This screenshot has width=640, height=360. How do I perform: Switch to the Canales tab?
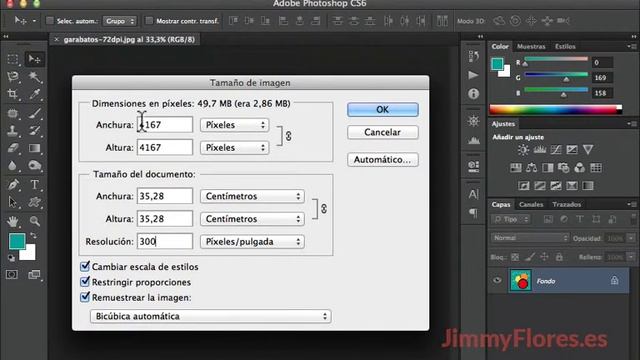click(531, 204)
